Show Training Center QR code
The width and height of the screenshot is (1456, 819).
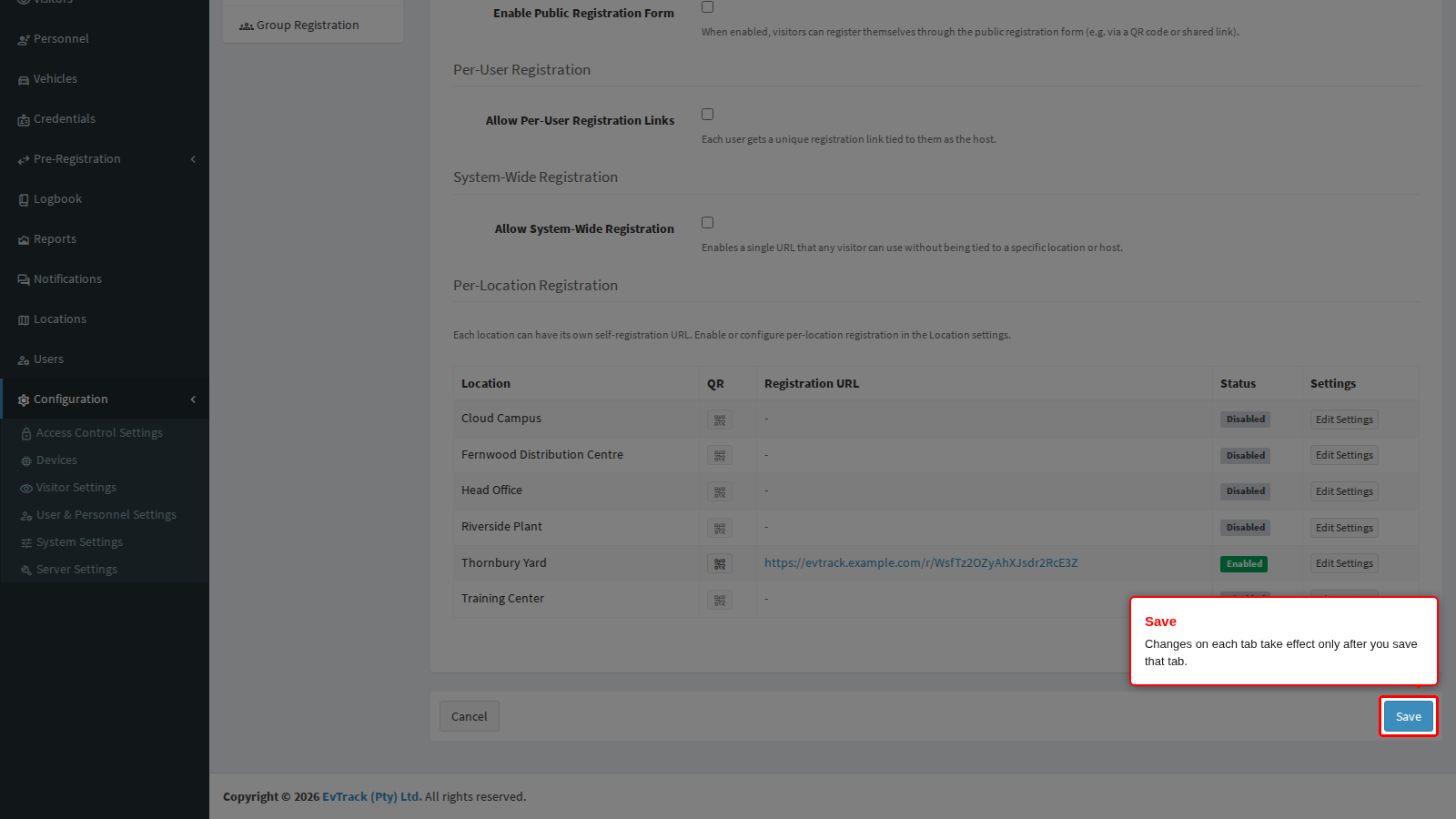720,600
